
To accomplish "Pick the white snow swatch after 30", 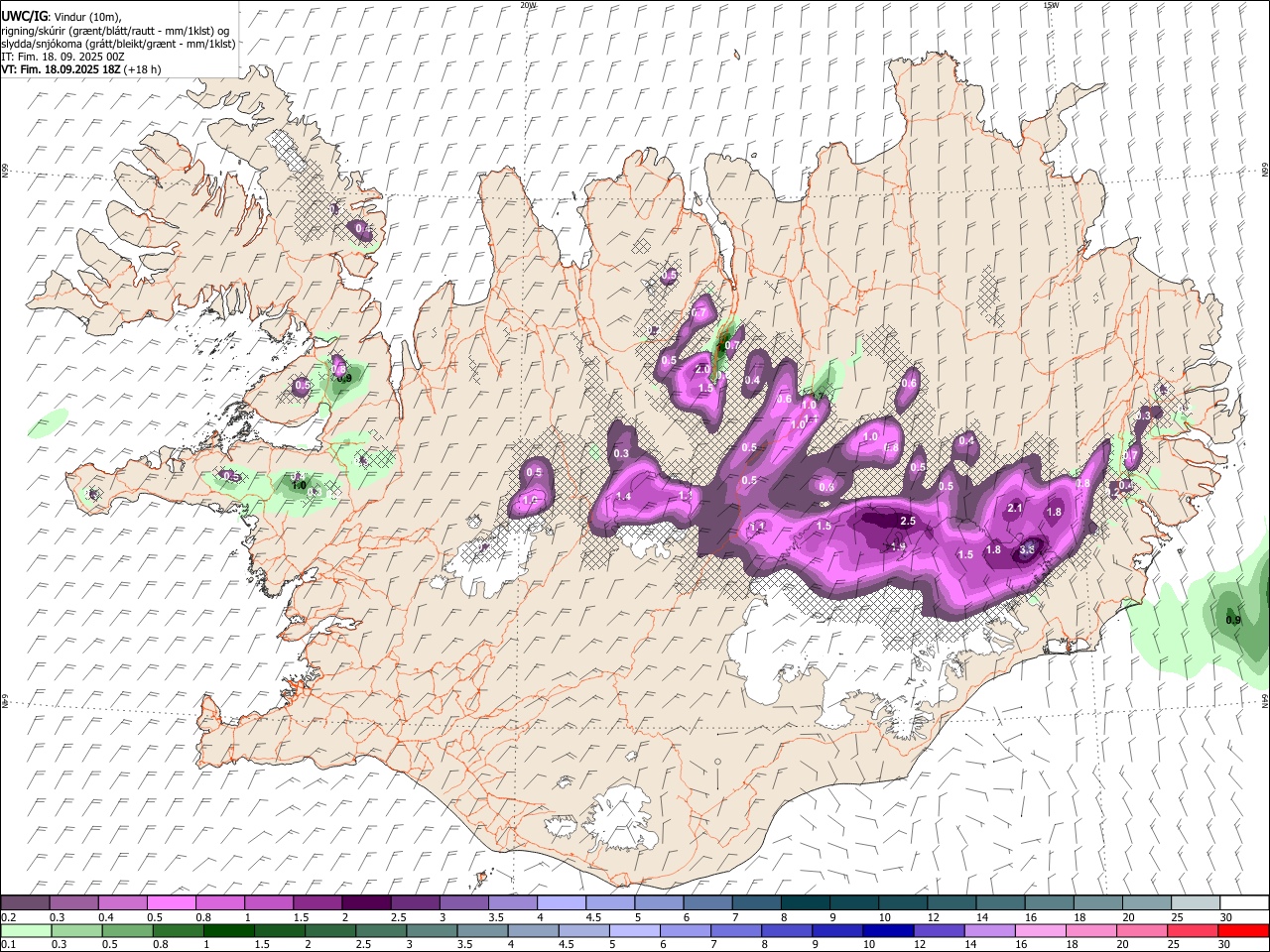I will pos(1243,902).
